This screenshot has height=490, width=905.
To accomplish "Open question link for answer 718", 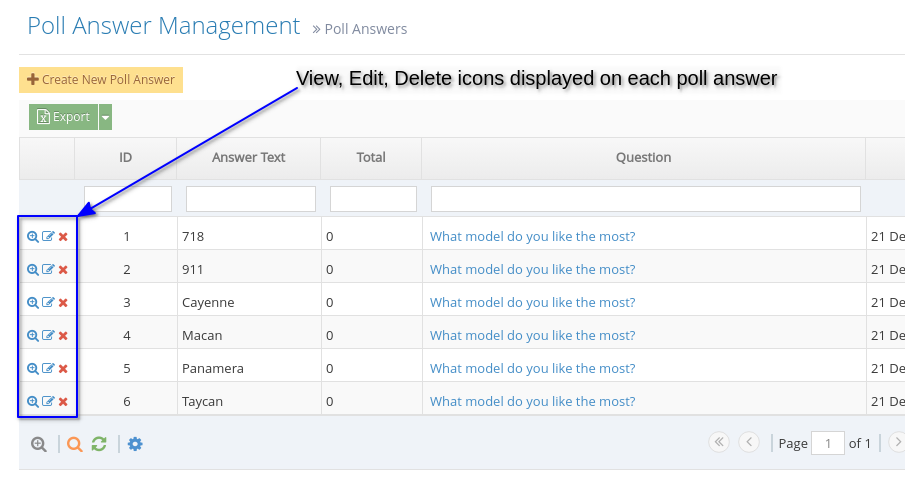I will [x=532, y=236].
